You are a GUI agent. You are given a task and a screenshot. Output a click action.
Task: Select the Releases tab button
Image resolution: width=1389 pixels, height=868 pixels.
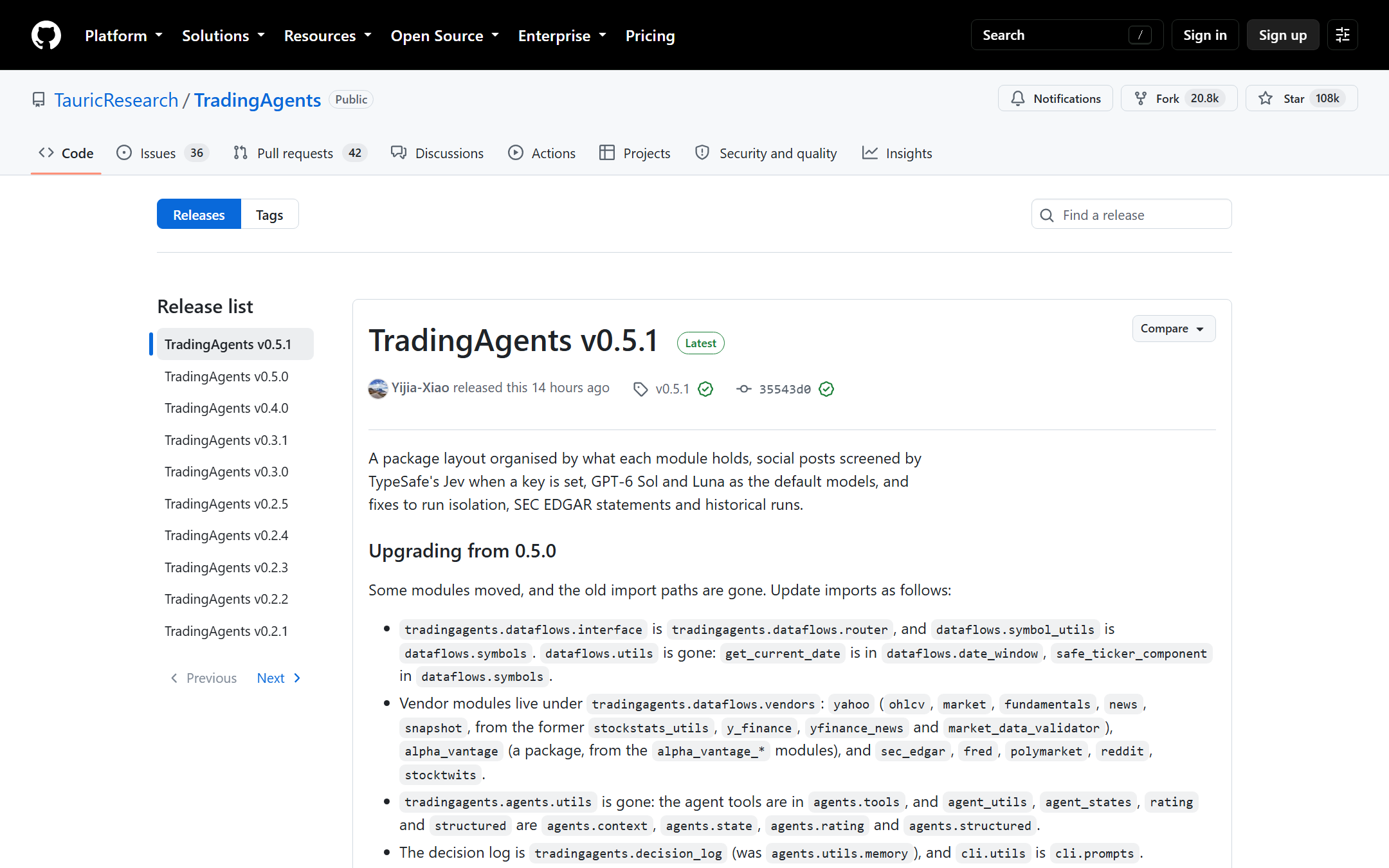(199, 214)
